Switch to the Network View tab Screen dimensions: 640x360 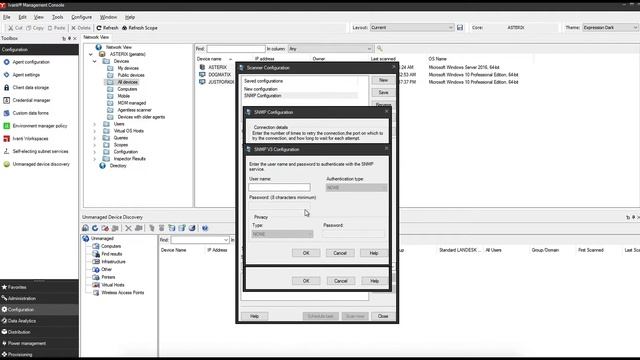[96, 37]
